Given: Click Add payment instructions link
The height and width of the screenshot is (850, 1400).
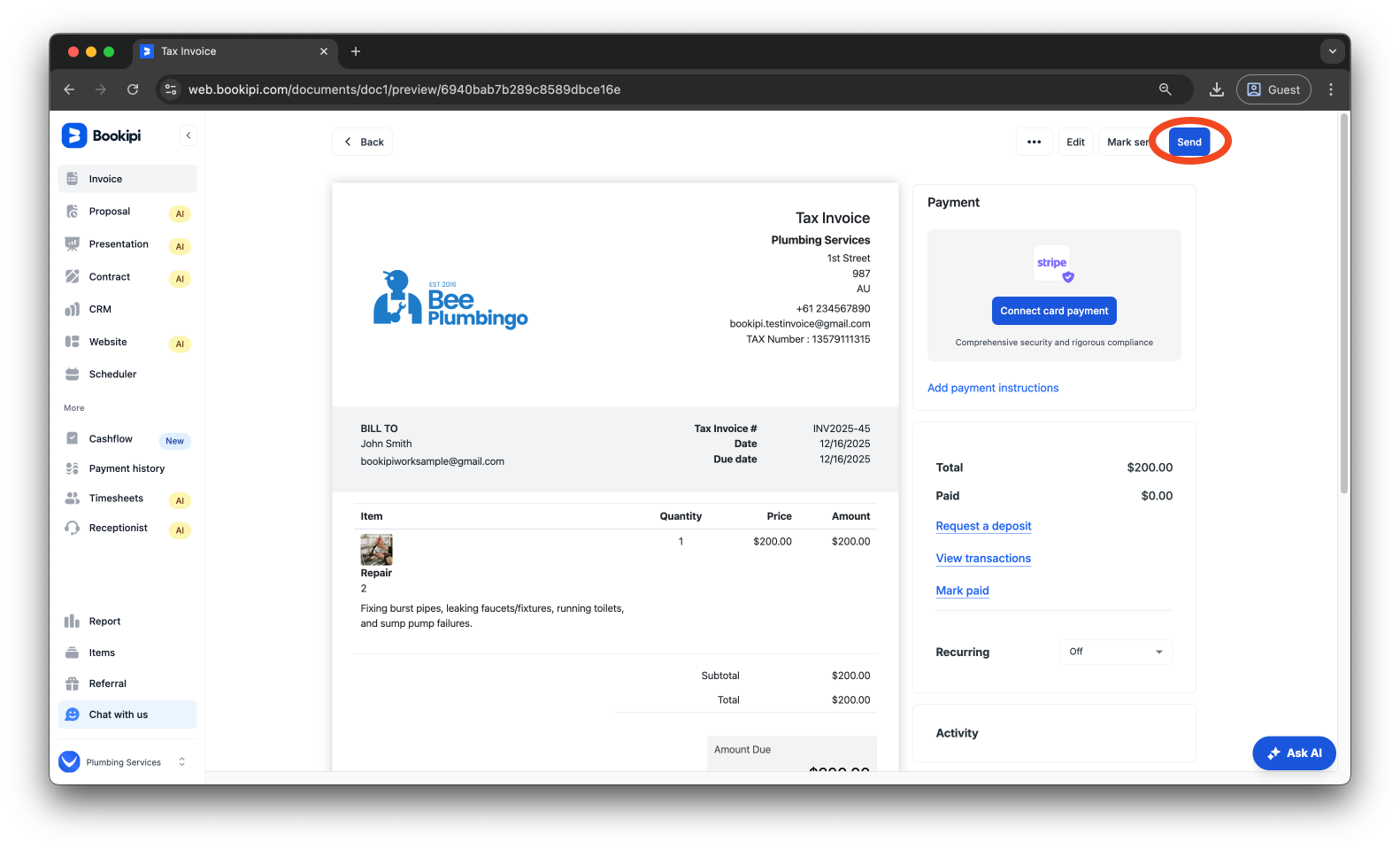Looking at the screenshot, I should pyautogui.click(x=993, y=388).
